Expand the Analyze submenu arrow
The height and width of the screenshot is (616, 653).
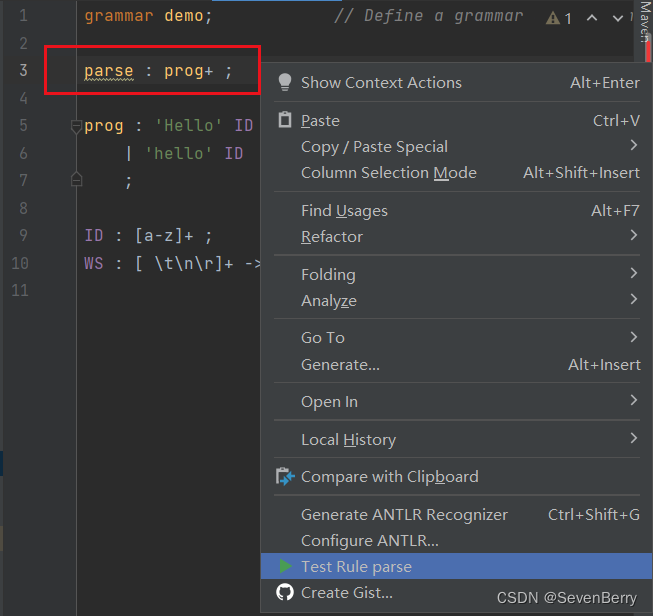(x=633, y=299)
